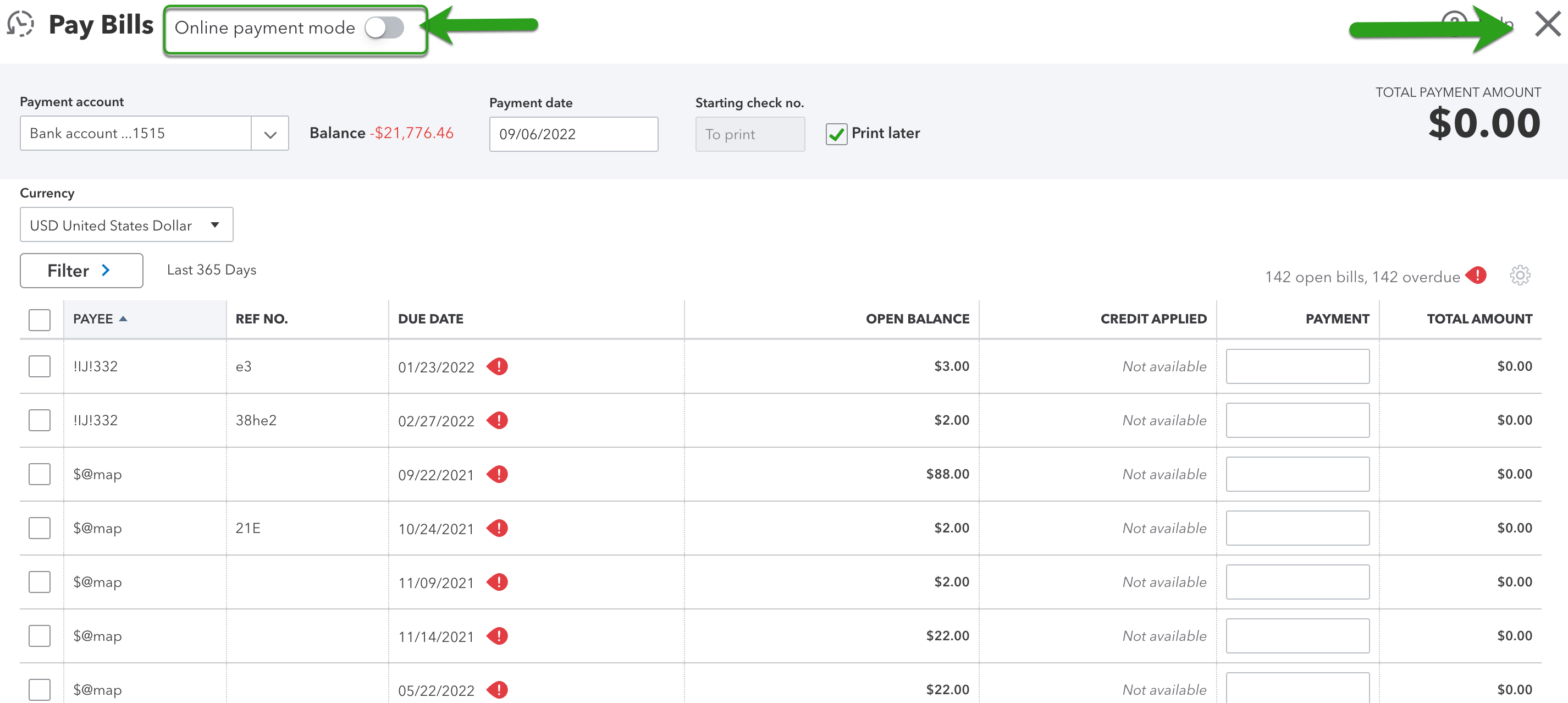Image resolution: width=1568 pixels, height=703 pixels.
Task: Click the DUE DATE column header
Action: pos(430,318)
